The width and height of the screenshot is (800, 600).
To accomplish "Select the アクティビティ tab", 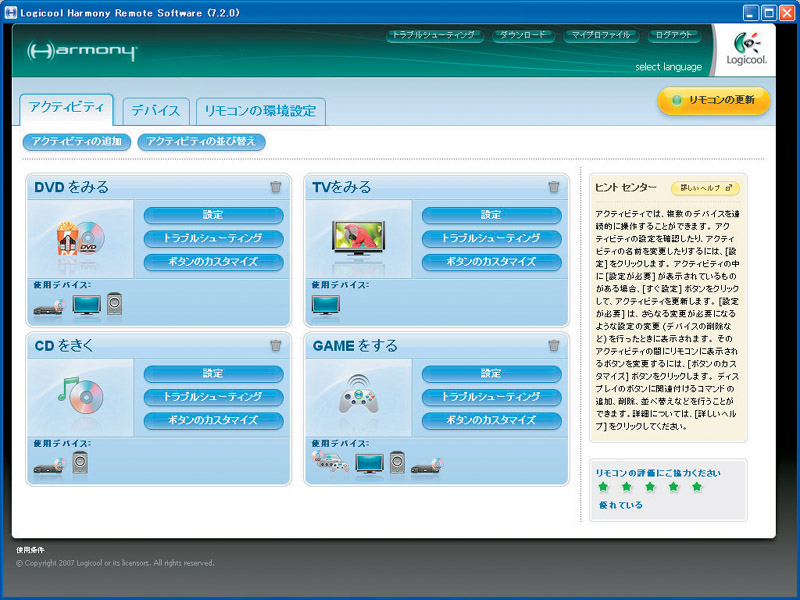I will coord(66,108).
